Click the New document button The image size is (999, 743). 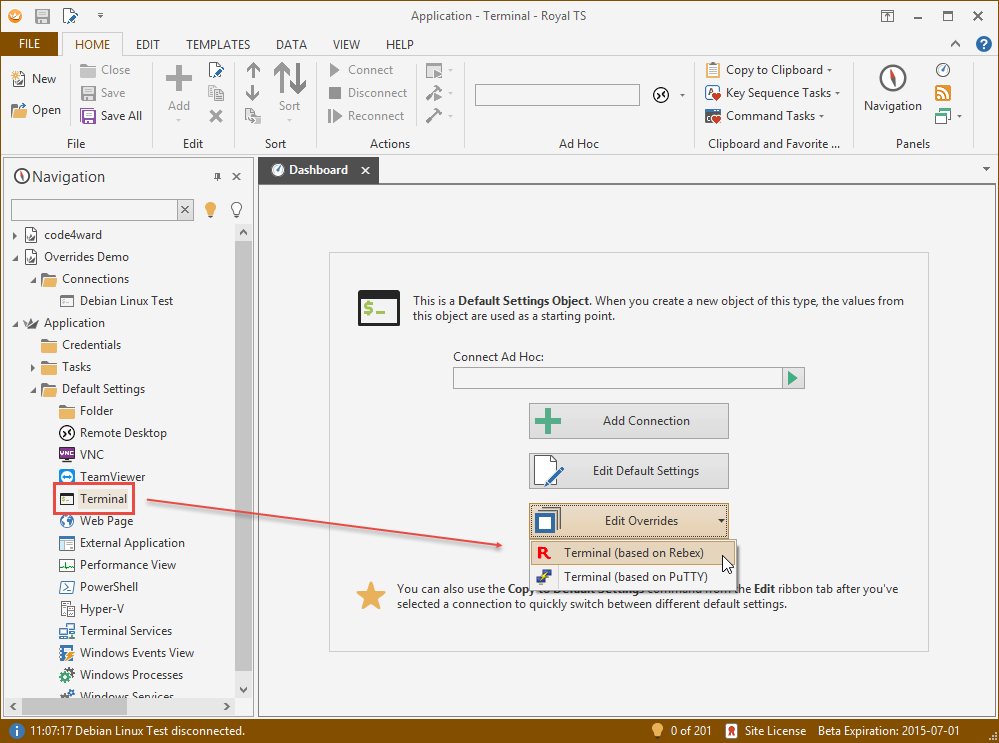pos(34,79)
